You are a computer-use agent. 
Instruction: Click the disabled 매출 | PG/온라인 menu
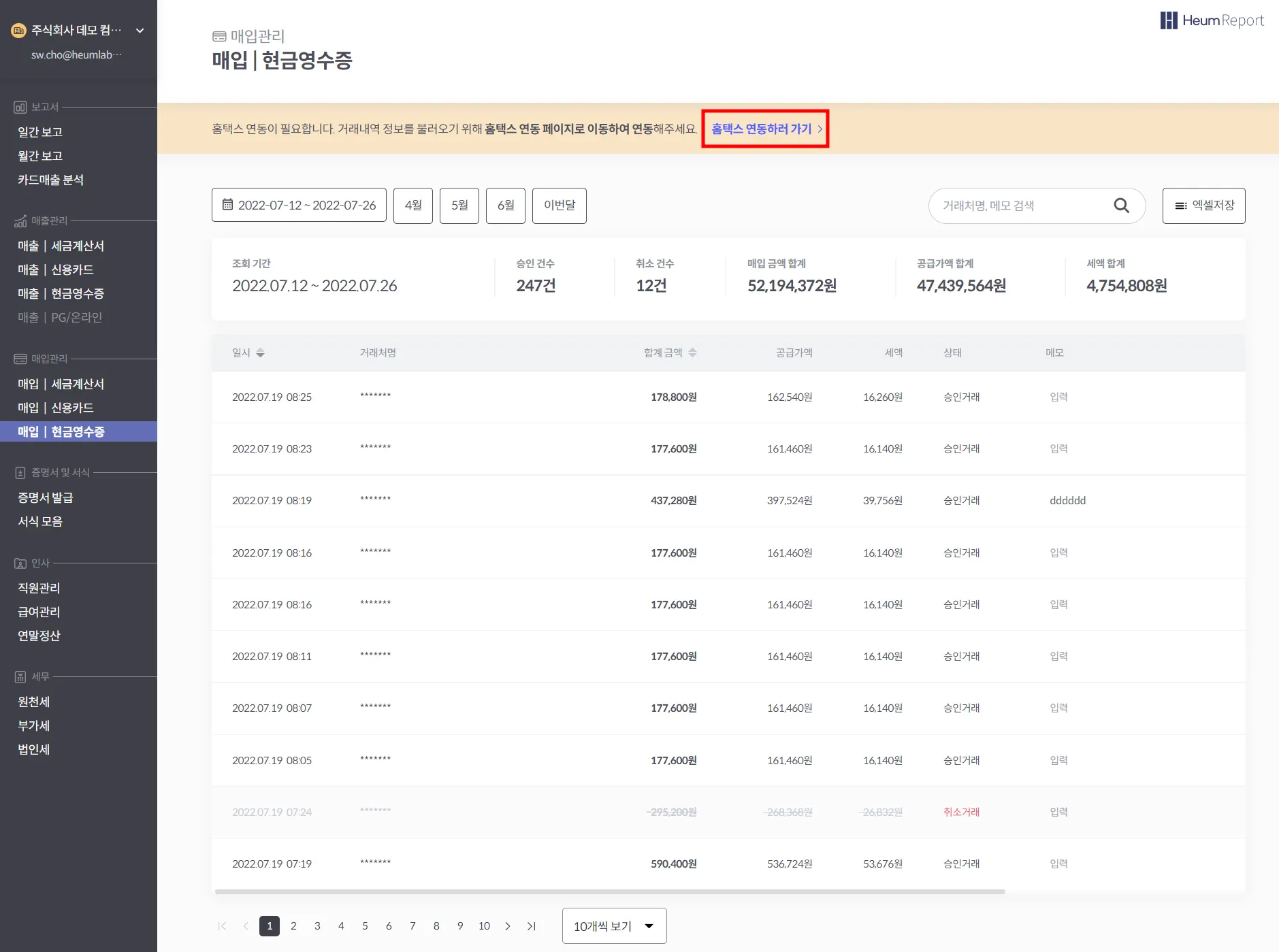point(60,317)
